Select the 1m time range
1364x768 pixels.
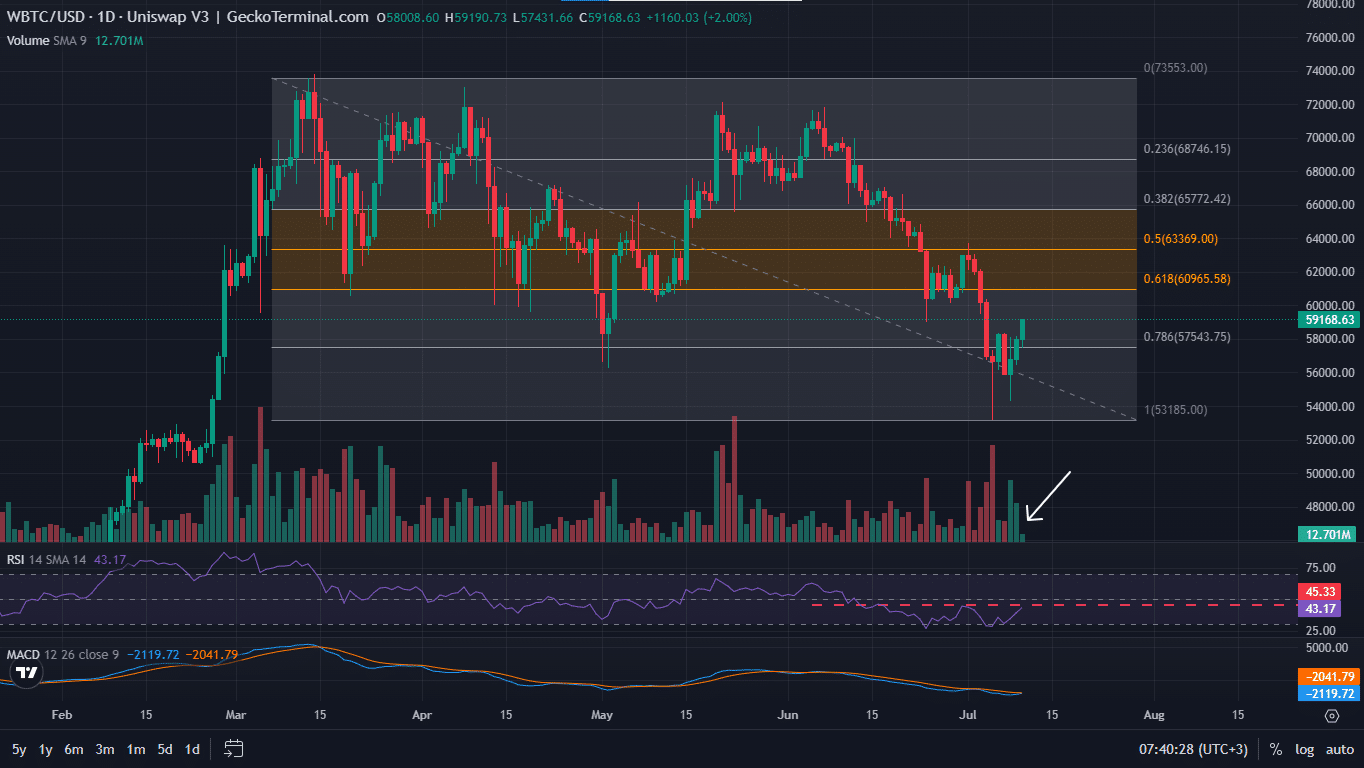[135, 749]
